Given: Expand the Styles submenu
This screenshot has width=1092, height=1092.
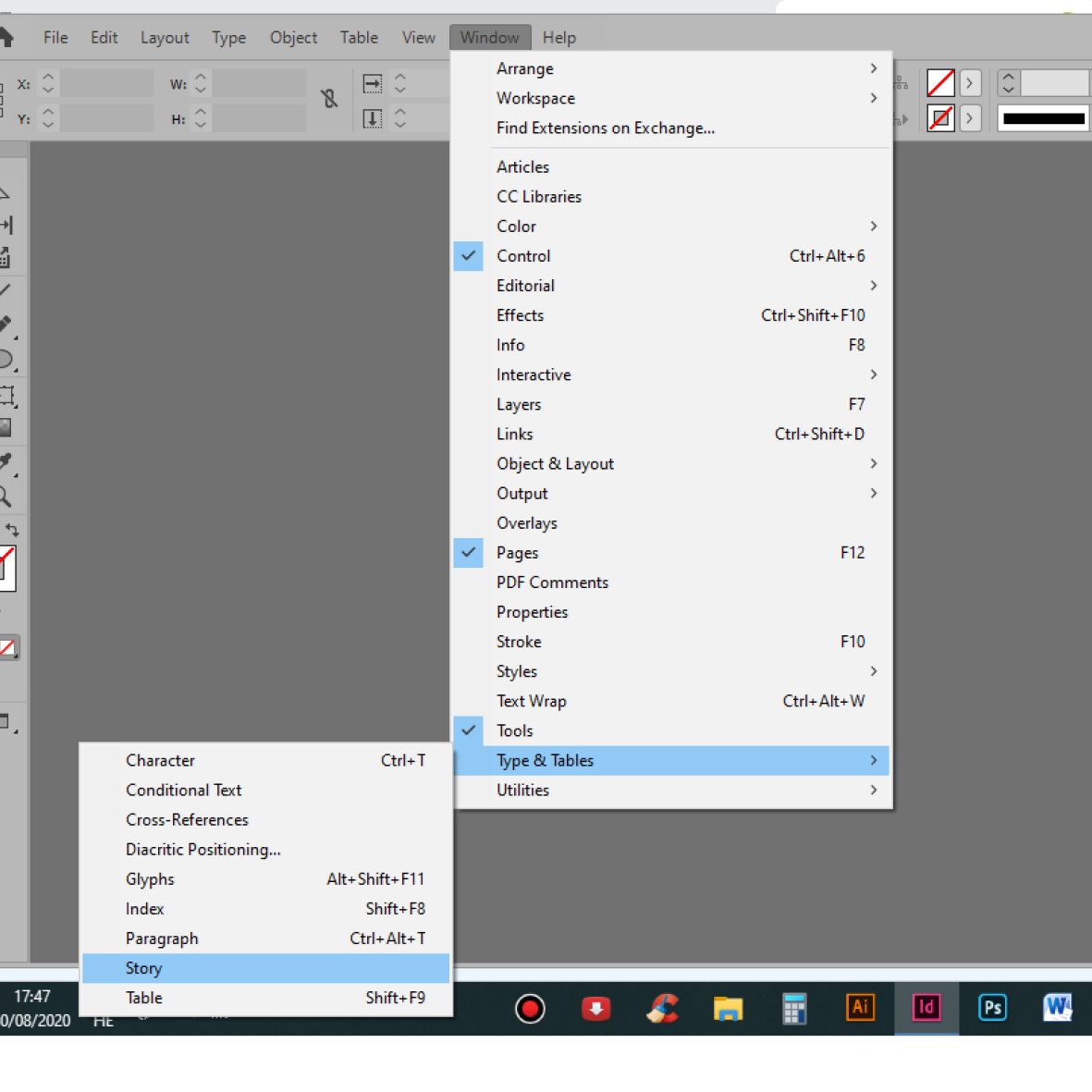Looking at the screenshot, I should tap(671, 671).
